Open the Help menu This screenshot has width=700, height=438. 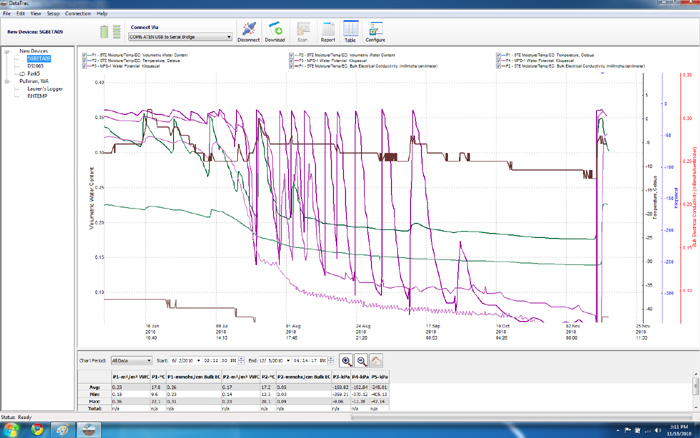[x=102, y=14]
